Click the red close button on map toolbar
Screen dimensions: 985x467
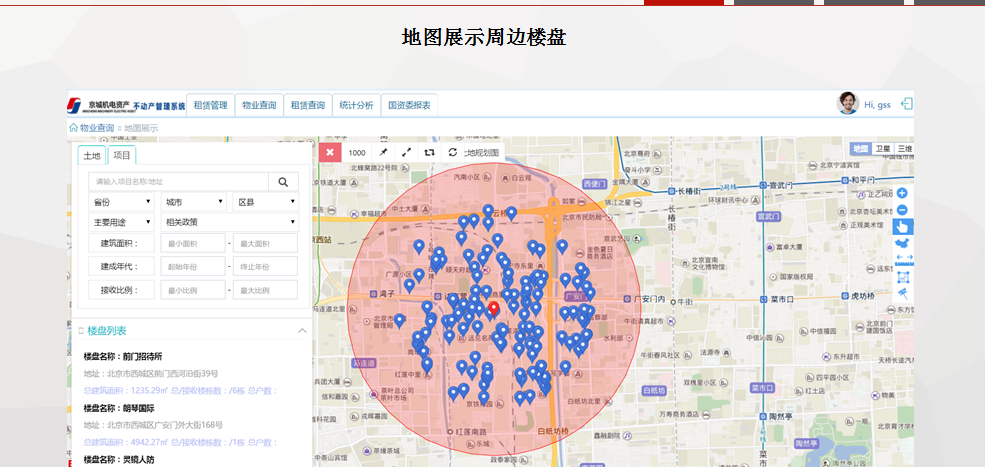331,153
